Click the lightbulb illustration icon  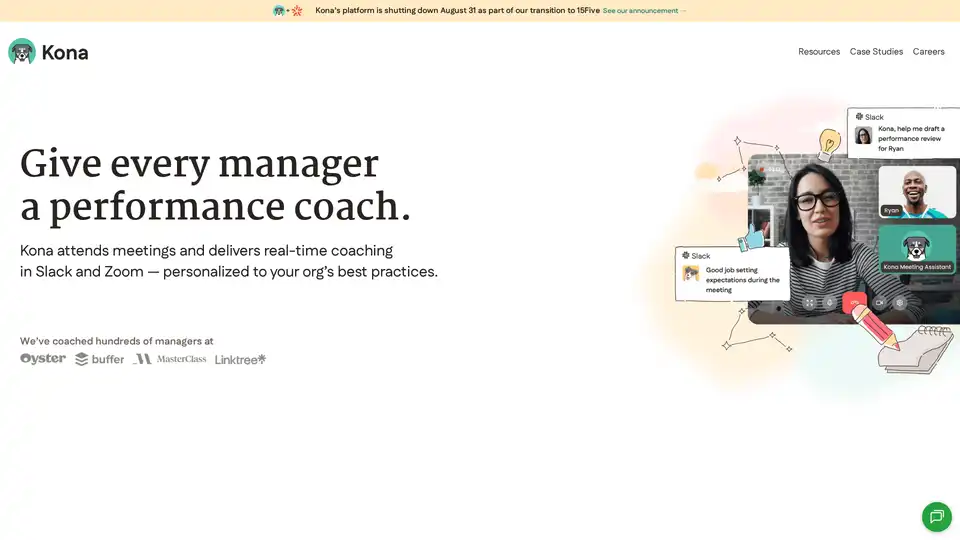828,144
